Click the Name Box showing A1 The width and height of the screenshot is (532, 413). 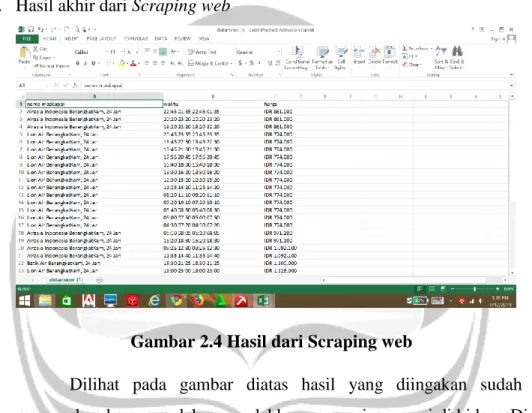click(x=31, y=86)
